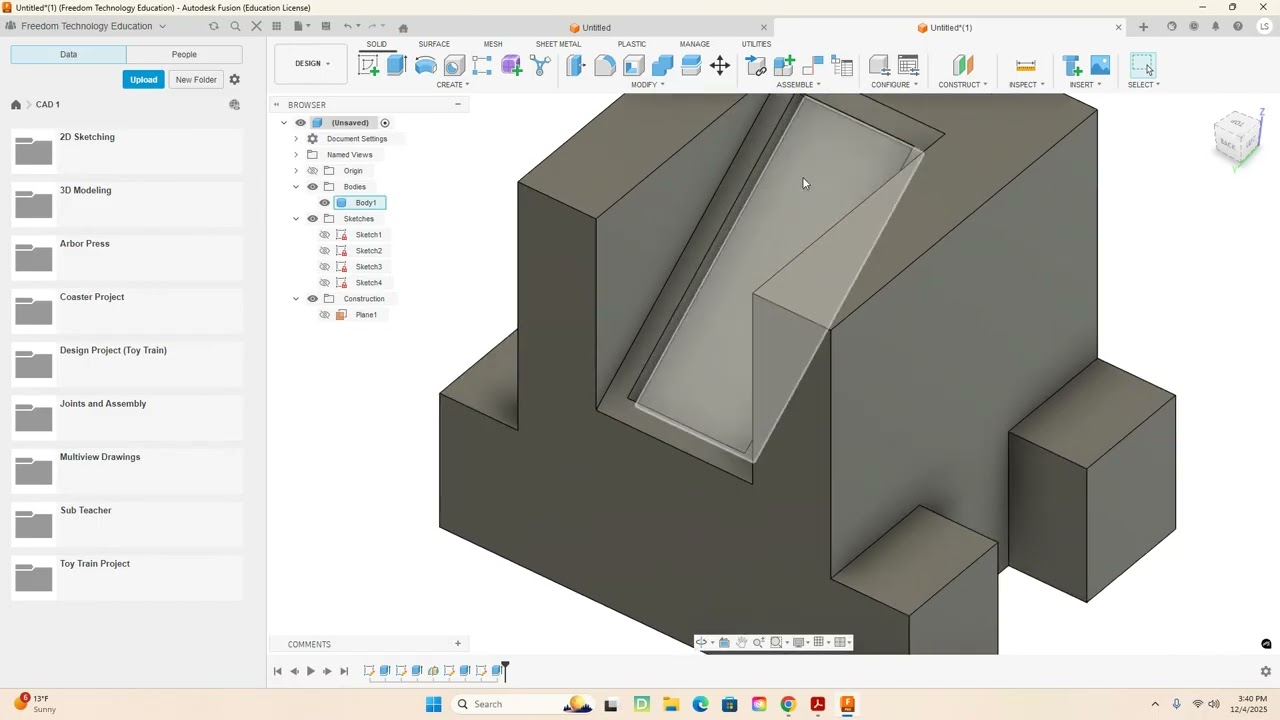1280x720 pixels.
Task: Activate the Move/Copy tool
Action: click(720, 66)
